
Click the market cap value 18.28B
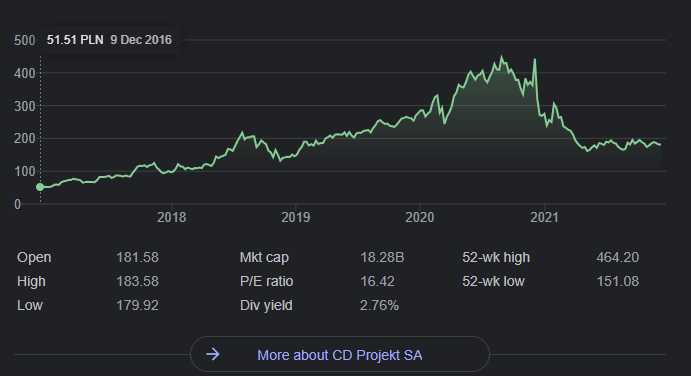coord(382,257)
